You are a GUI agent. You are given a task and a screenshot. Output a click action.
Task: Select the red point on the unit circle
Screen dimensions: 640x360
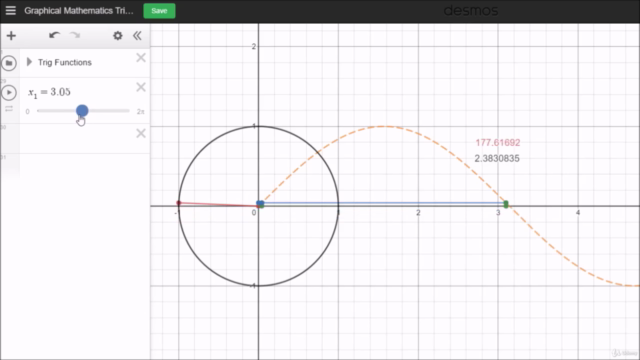coord(178,203)
